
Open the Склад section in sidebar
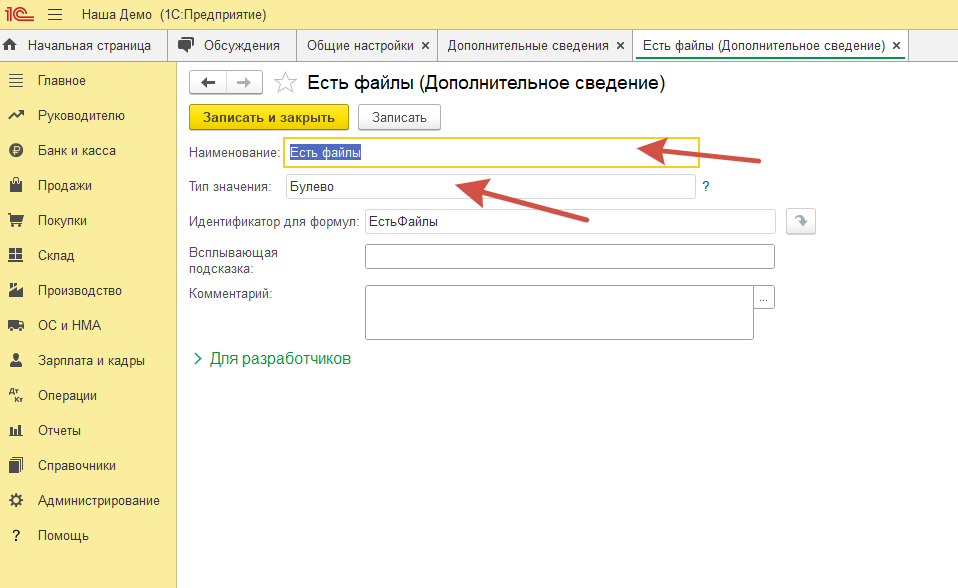point(56,256)
